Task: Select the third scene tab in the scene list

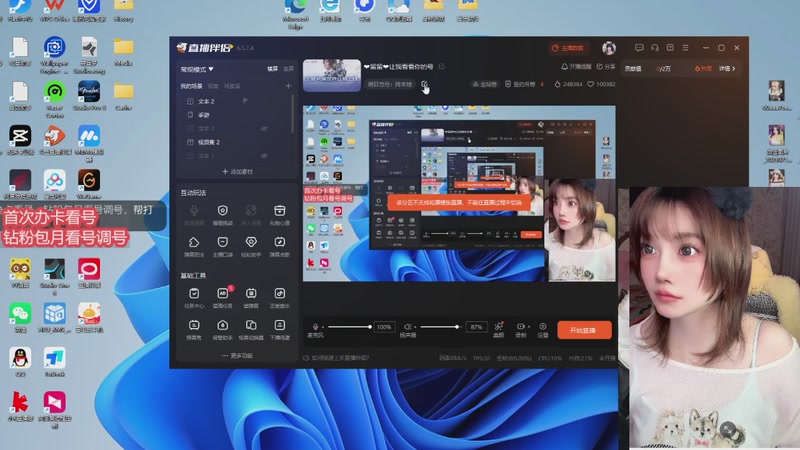Action: click(232, 86)
